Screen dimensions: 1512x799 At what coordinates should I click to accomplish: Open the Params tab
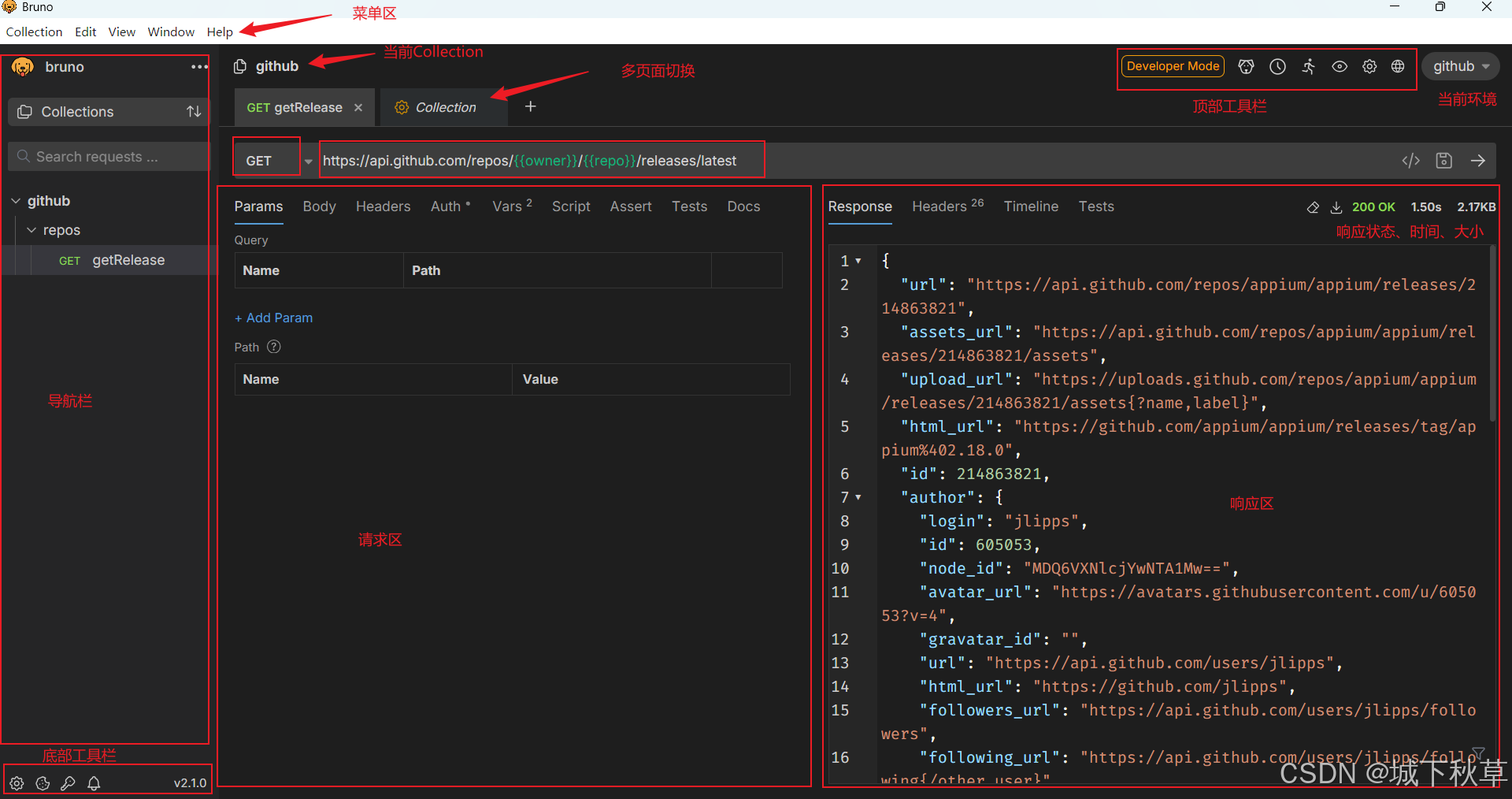[258, 206]
